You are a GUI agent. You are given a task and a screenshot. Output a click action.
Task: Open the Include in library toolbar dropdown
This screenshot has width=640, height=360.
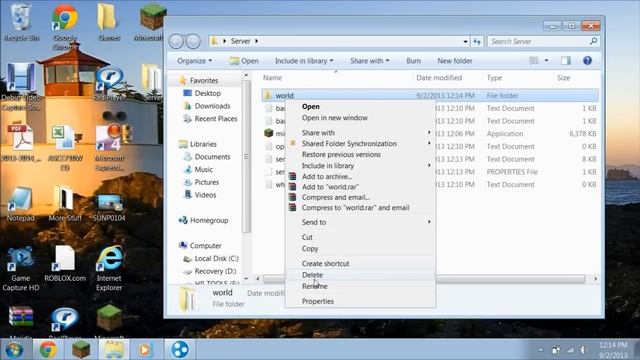coord(304,61)
